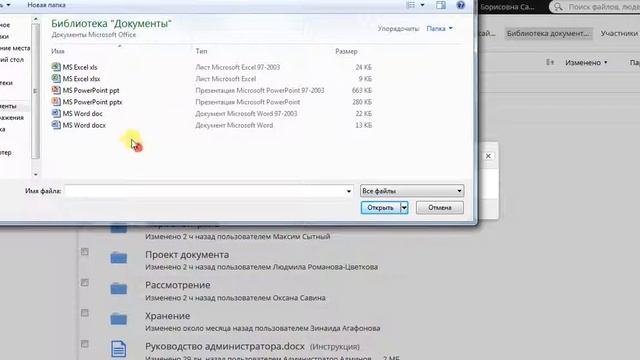
Task: Select the 'MS PowerPoint pptx' file name
Action: tap(92, 102)
